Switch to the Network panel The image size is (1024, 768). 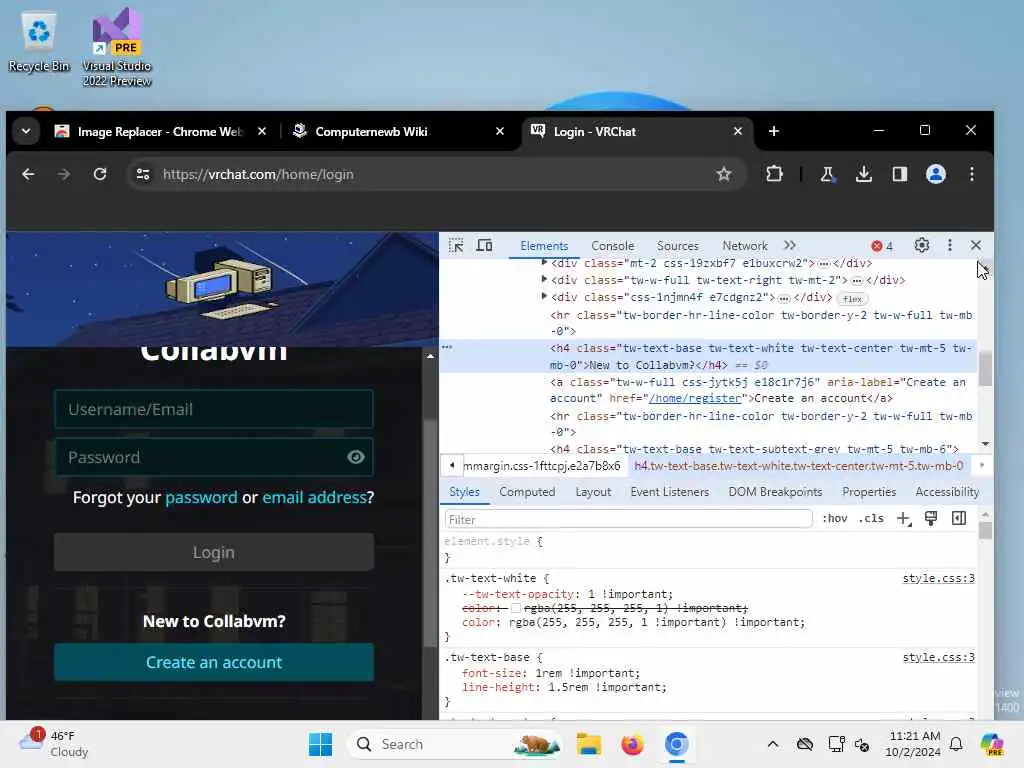coord(744,246)
